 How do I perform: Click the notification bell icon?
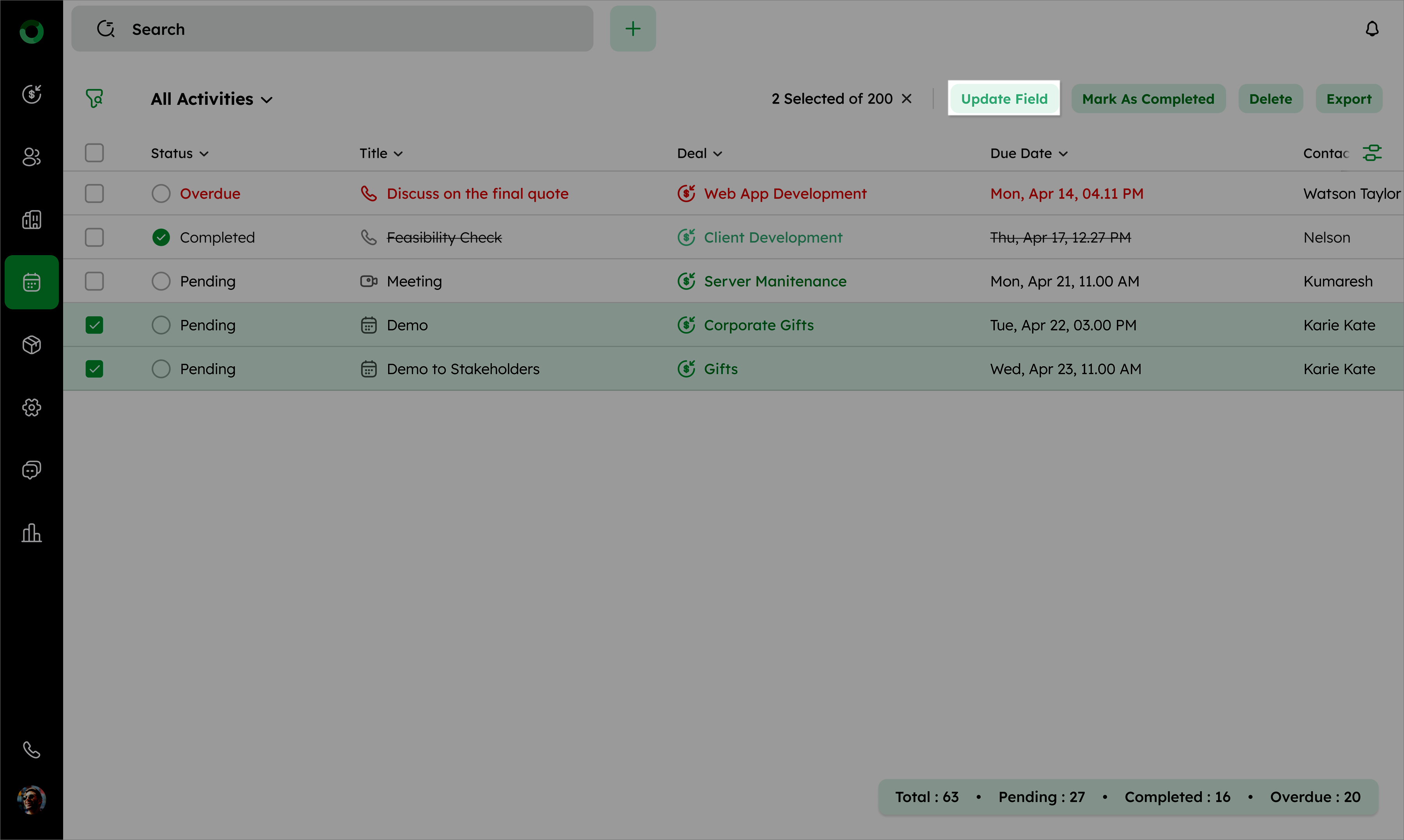click(x=1372, y=29)
